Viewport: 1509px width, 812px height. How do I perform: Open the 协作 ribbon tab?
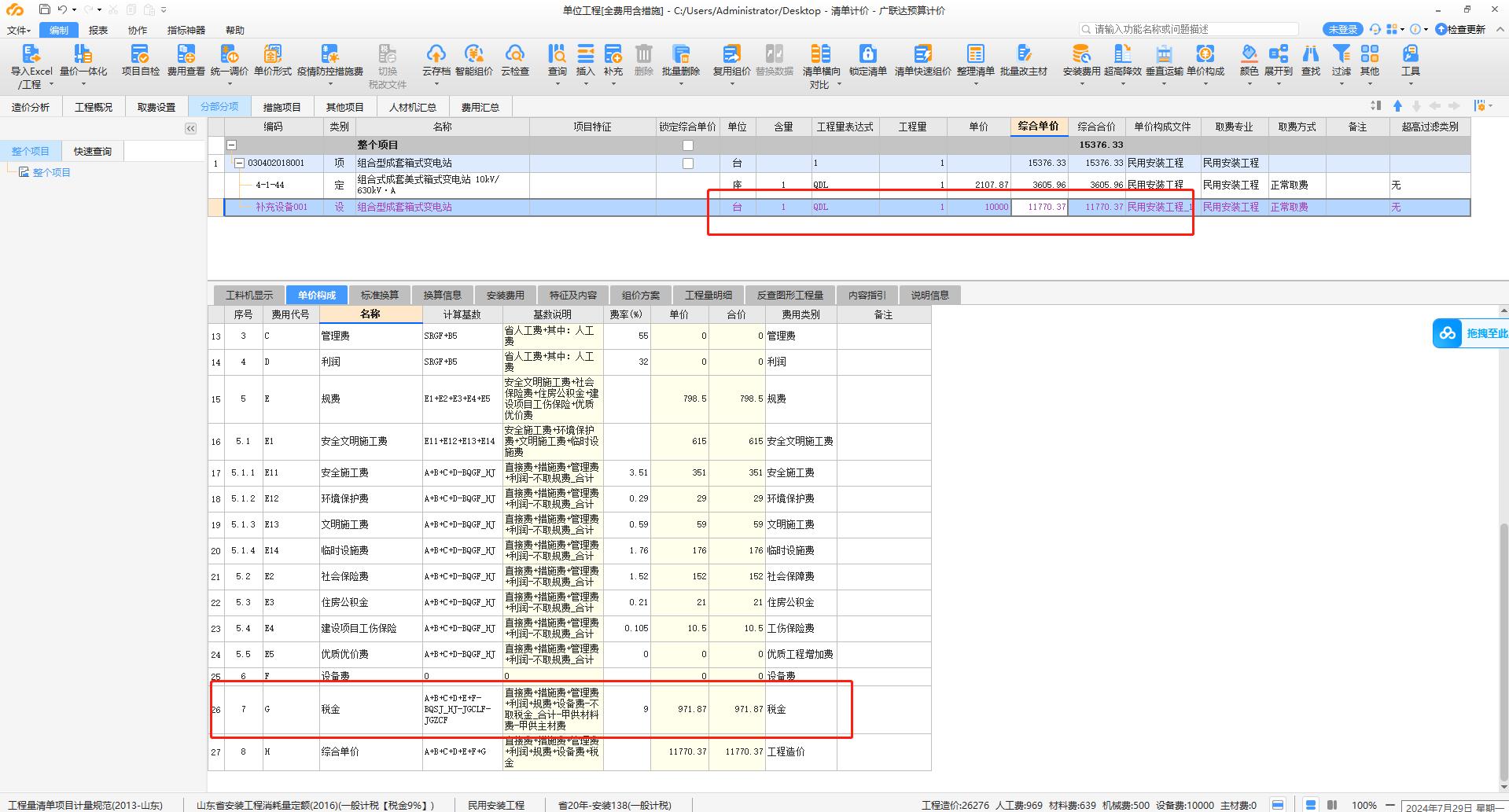pyautogui.click(x=138, y=30)
